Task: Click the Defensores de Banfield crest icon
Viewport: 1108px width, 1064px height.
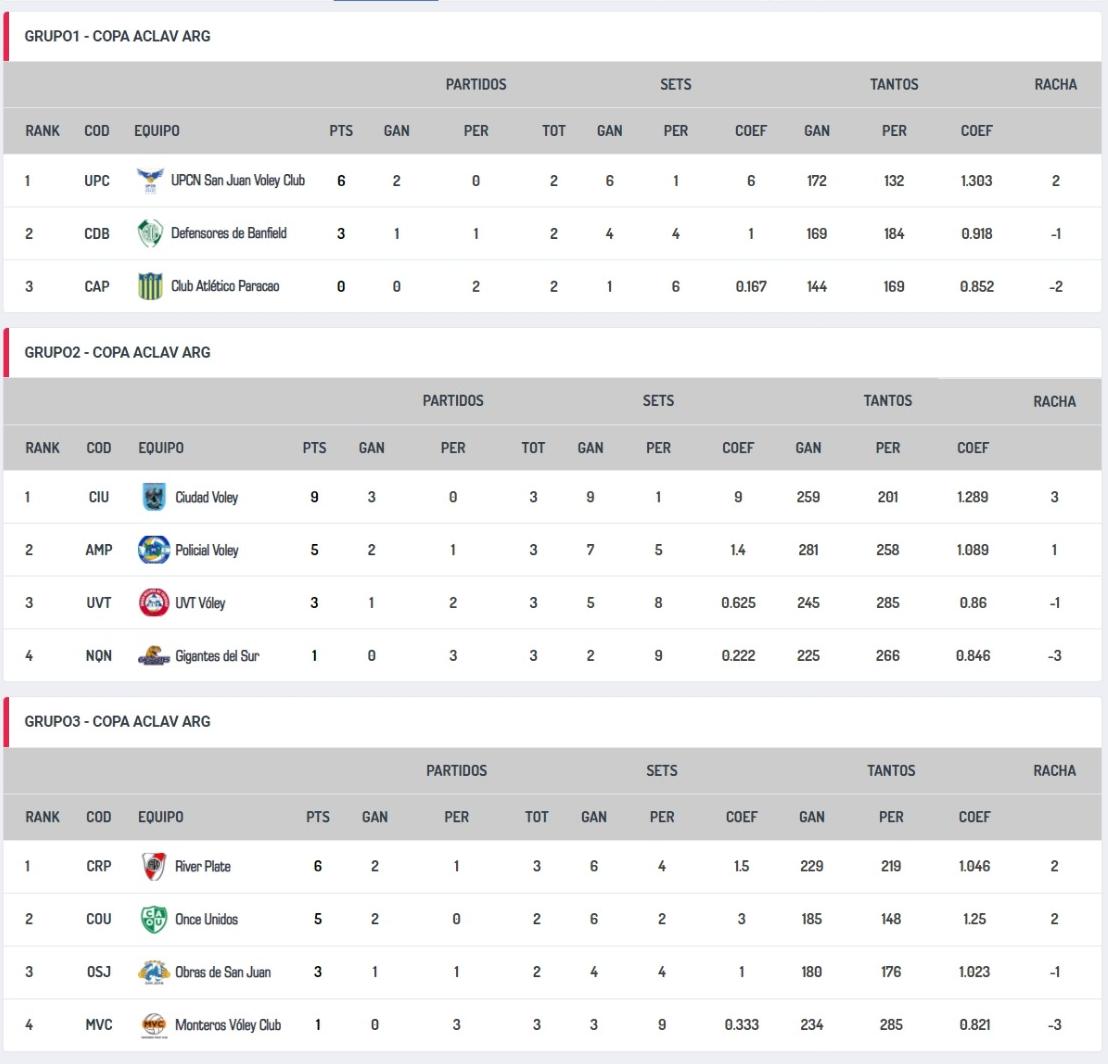Action: [x=148, y=234]
